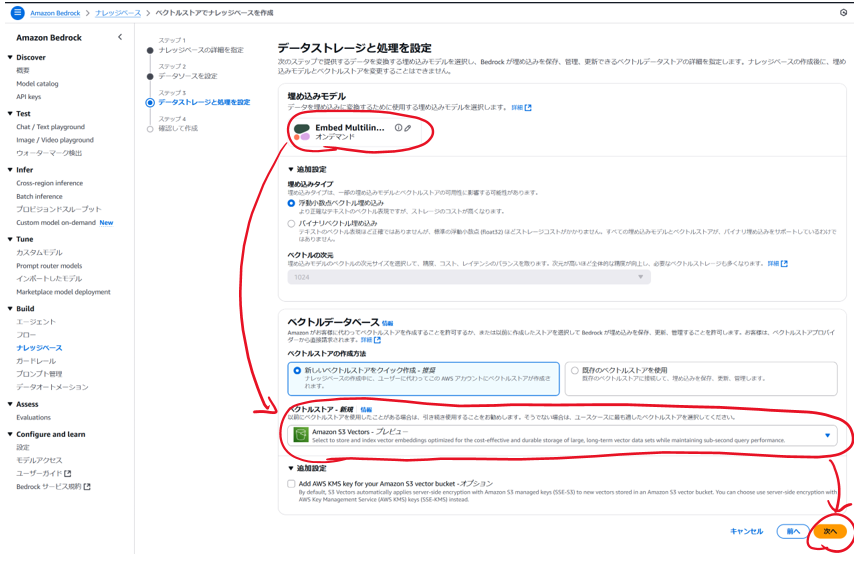Image resolution: width=854 pixels, height=561 pixels.
Task: Open カスタムモデル in the sidebar
Action: pyautogui.click(x=39, y=252)
